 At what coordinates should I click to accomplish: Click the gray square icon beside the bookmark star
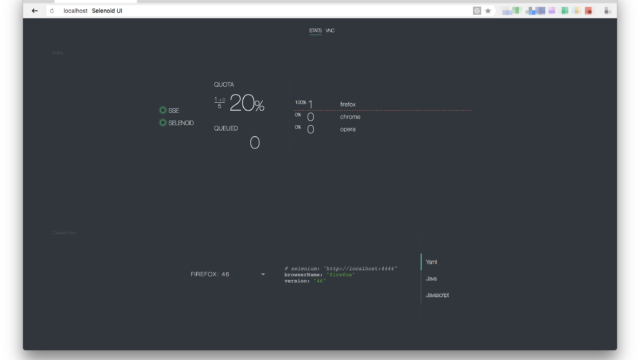(477, 11)
